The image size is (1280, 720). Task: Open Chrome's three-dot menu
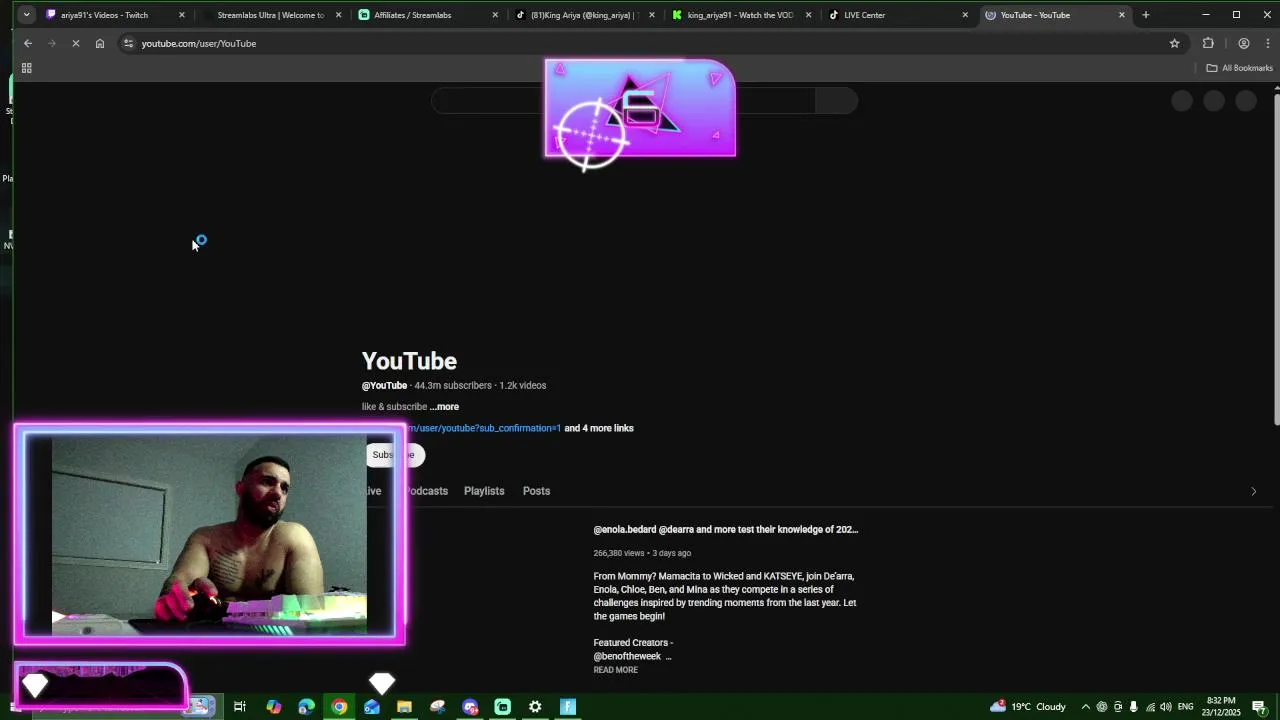tap(1268, 44)
